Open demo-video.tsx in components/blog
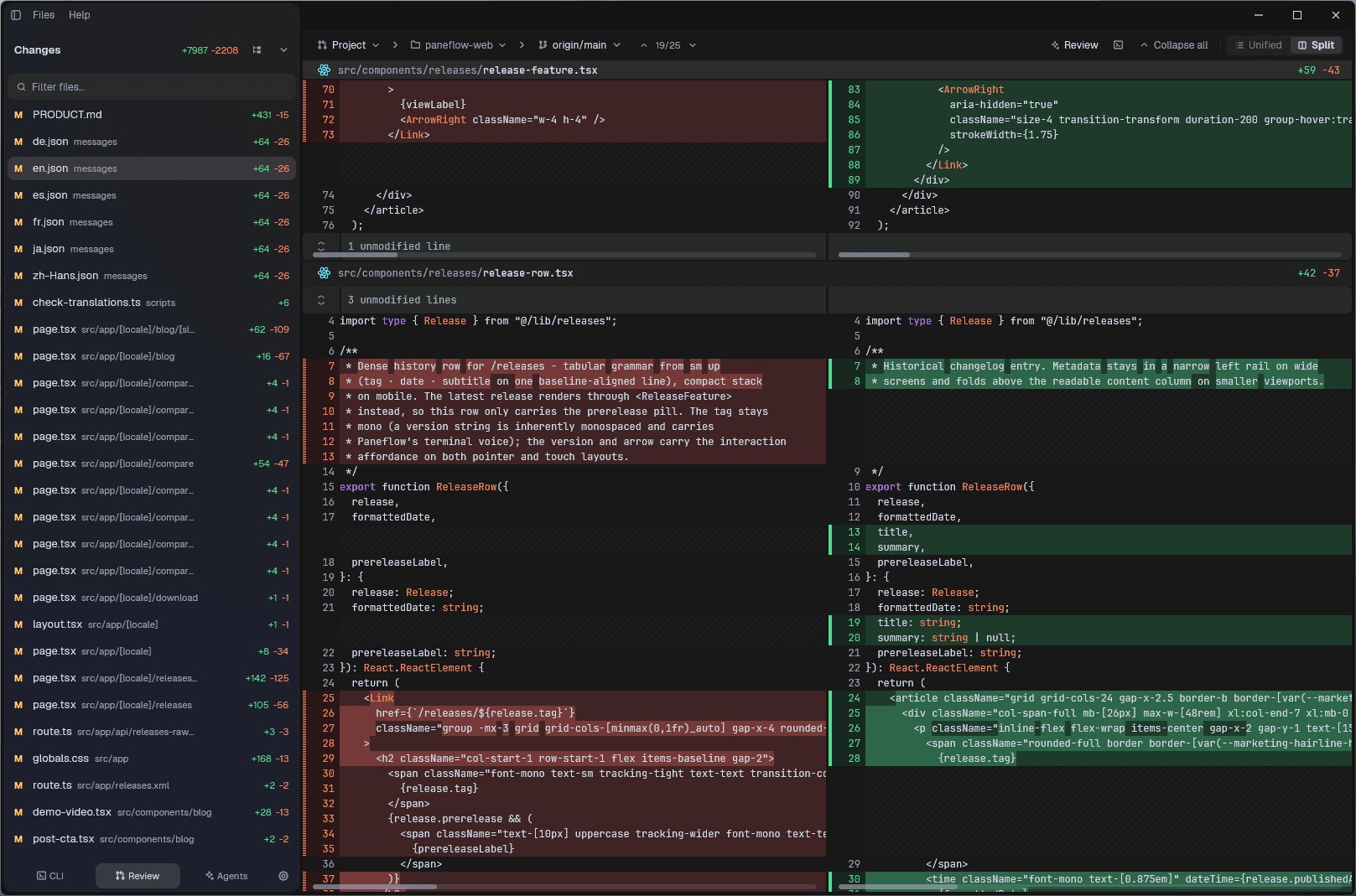The width and height of the screenshot is (1356, 896). click(151, 812)
